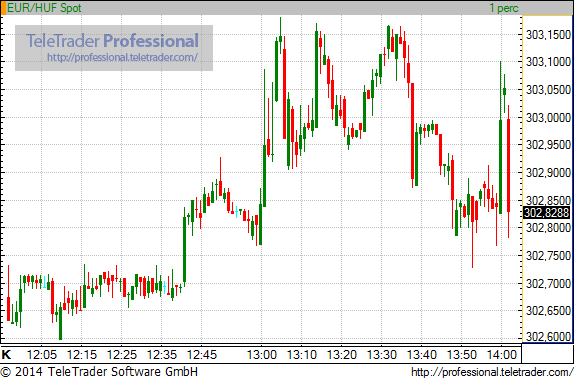Click the 2014 TeleTrader Software GmbH copyright text

click(99, 372)
